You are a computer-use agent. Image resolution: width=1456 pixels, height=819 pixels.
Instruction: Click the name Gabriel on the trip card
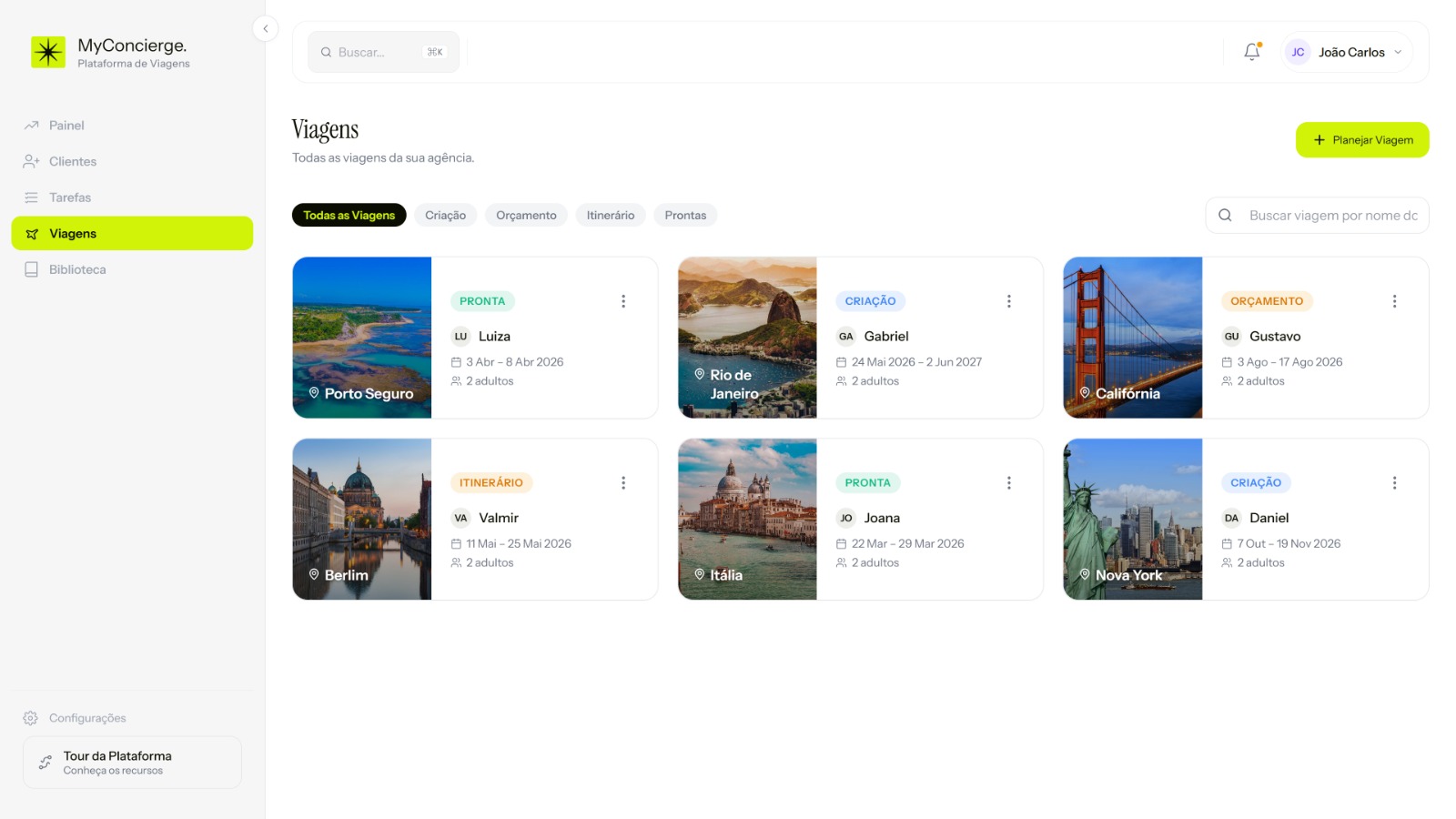point(886,337)
